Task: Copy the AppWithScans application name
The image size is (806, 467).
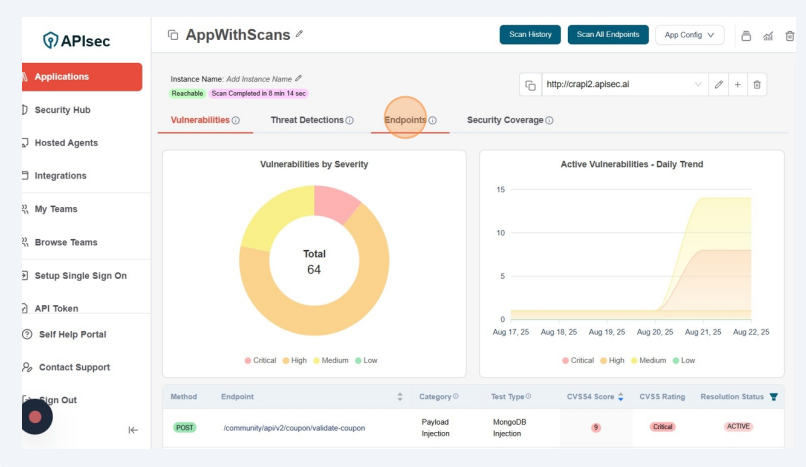Action: tap(172, 36)
